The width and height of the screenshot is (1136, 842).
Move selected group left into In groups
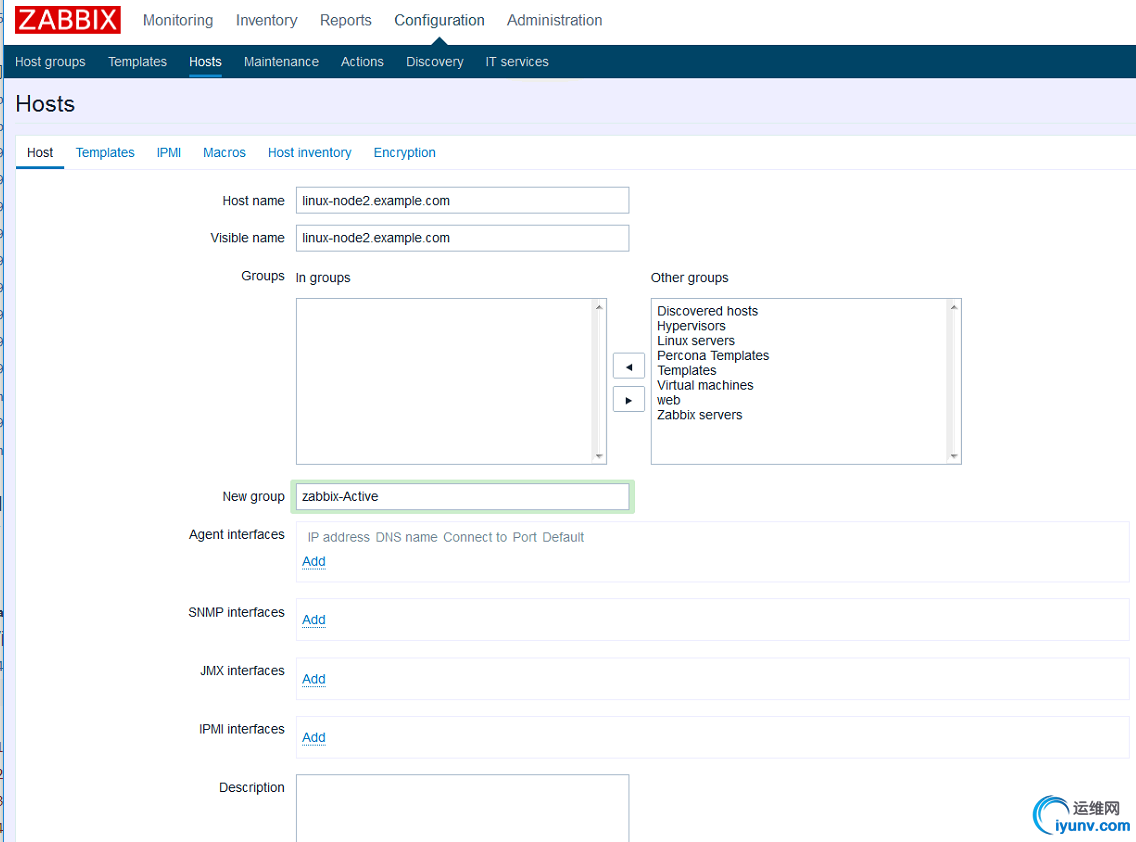tap(628, 367)
